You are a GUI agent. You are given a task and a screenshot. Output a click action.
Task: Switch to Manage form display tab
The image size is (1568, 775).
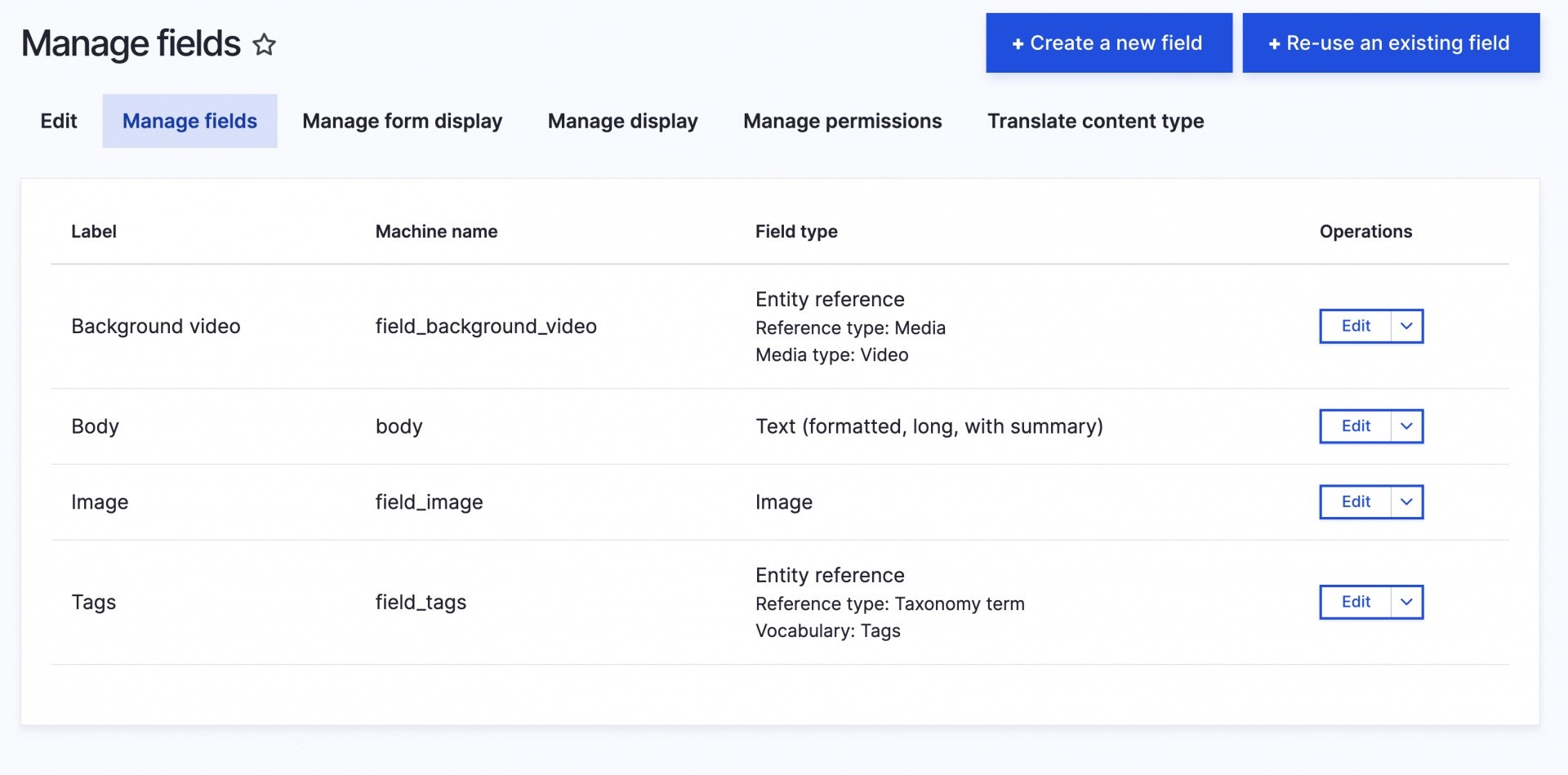pyautogui.click(x=402, y=121)
